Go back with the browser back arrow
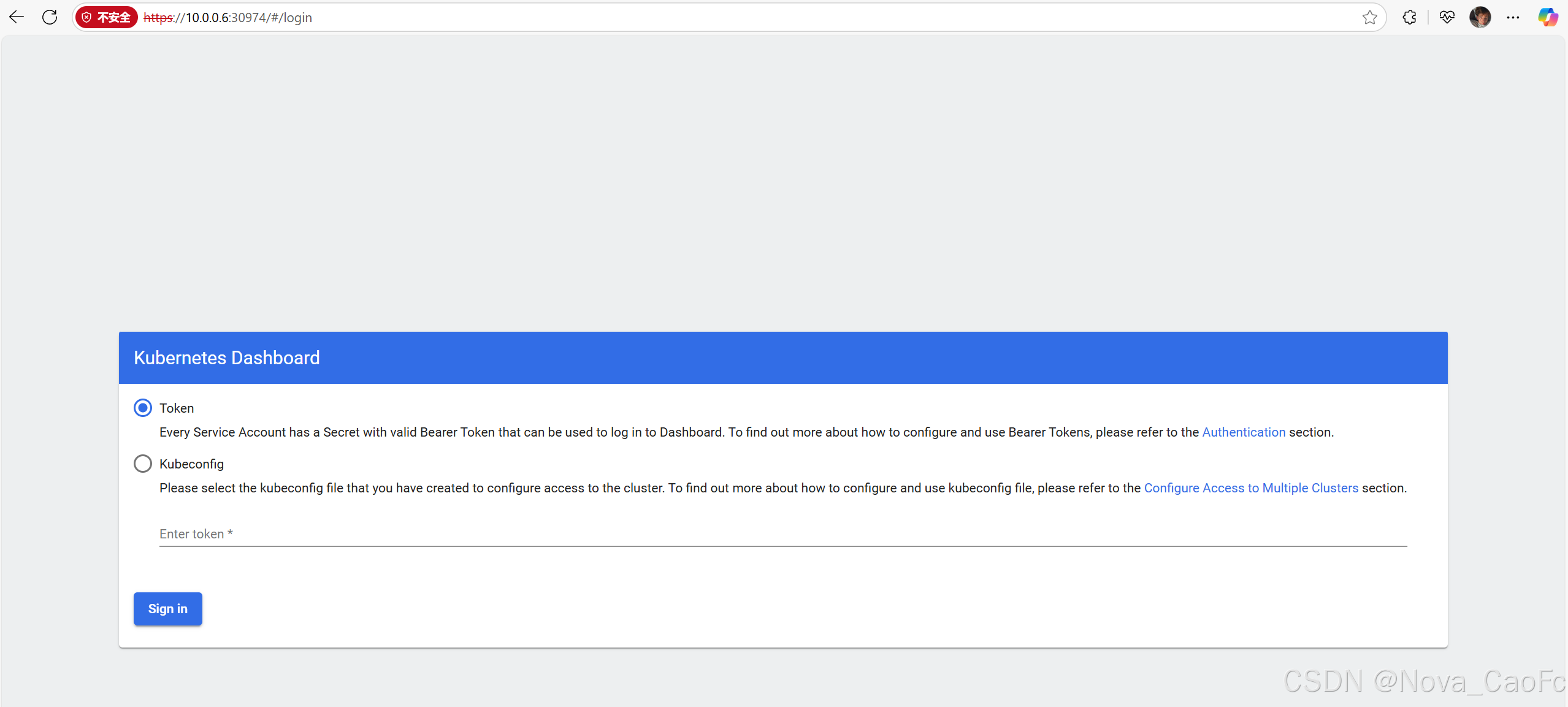The width and height of the screenshot is (1568, 707). coord(17,17)
